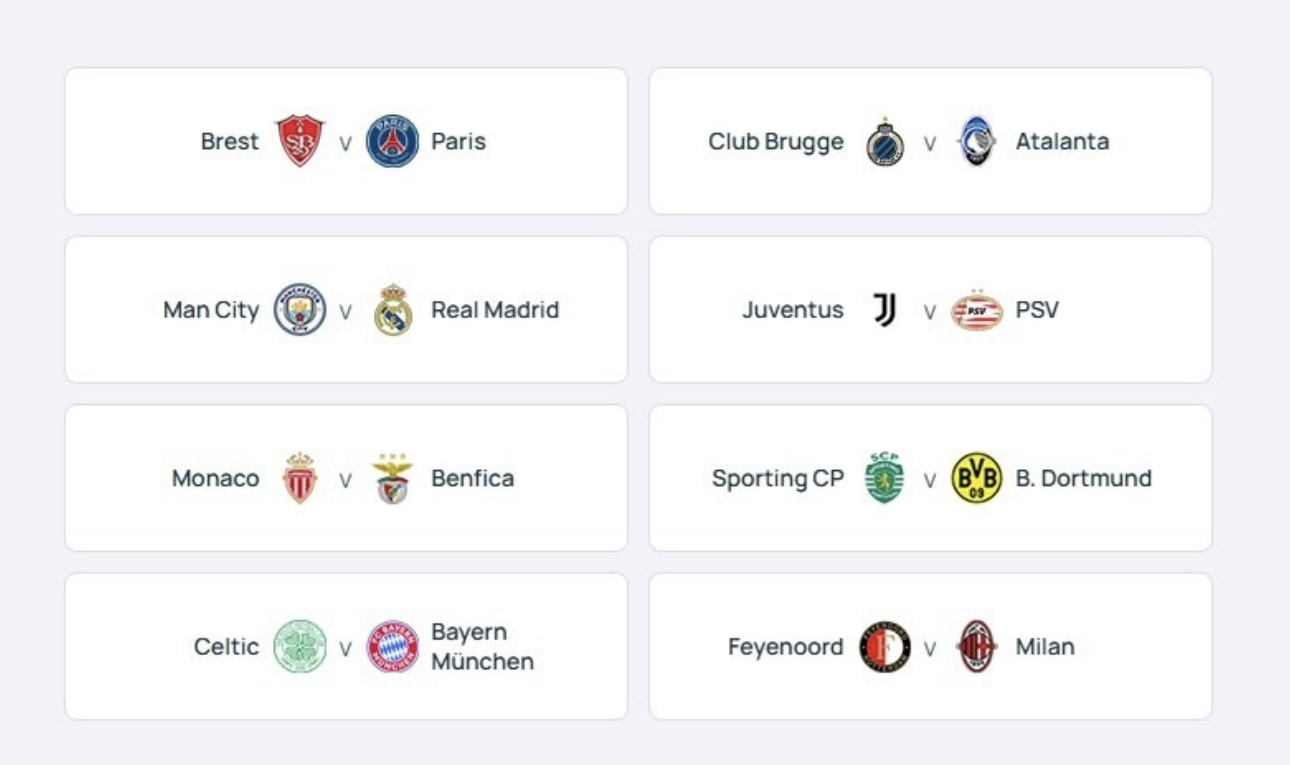The width and height of the screenshot is (1290, 765).
Task: Click the Celtic clover crest
Action: [300, 647]
